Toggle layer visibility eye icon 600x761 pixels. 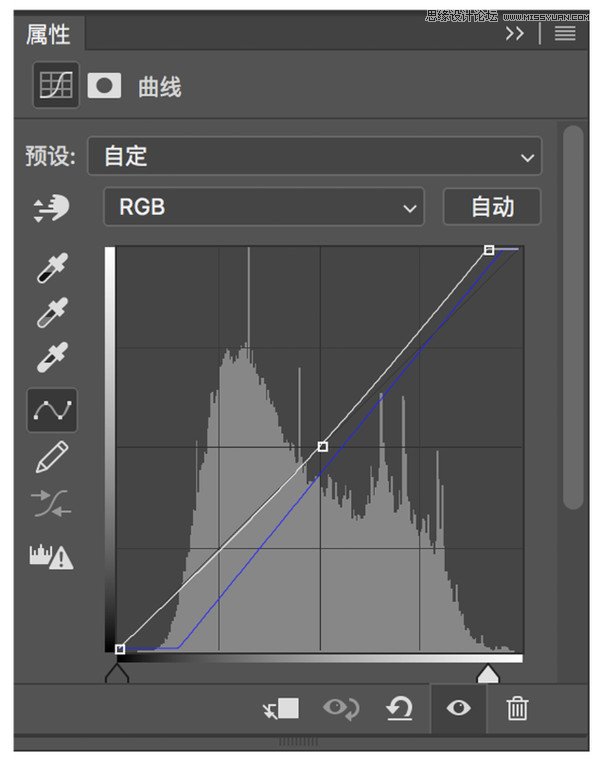(x=458, y=708)
